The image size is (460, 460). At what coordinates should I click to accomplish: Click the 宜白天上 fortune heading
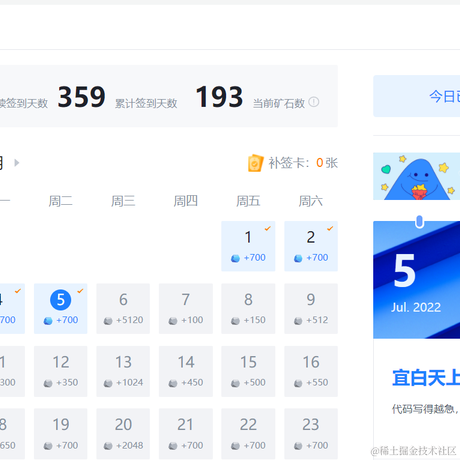(426, 378)
